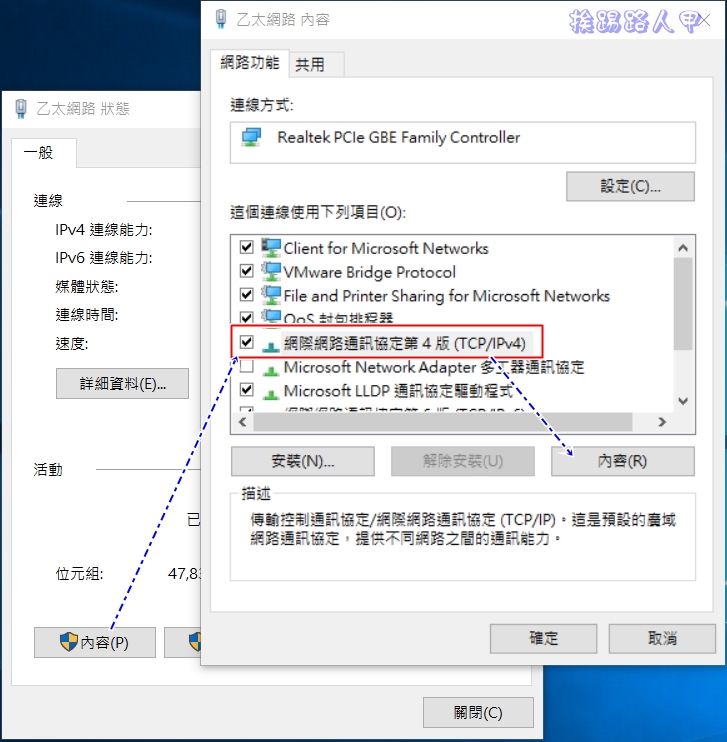
Task: Click the 設定(C)... configure button
Action: (x=630, y=186)
